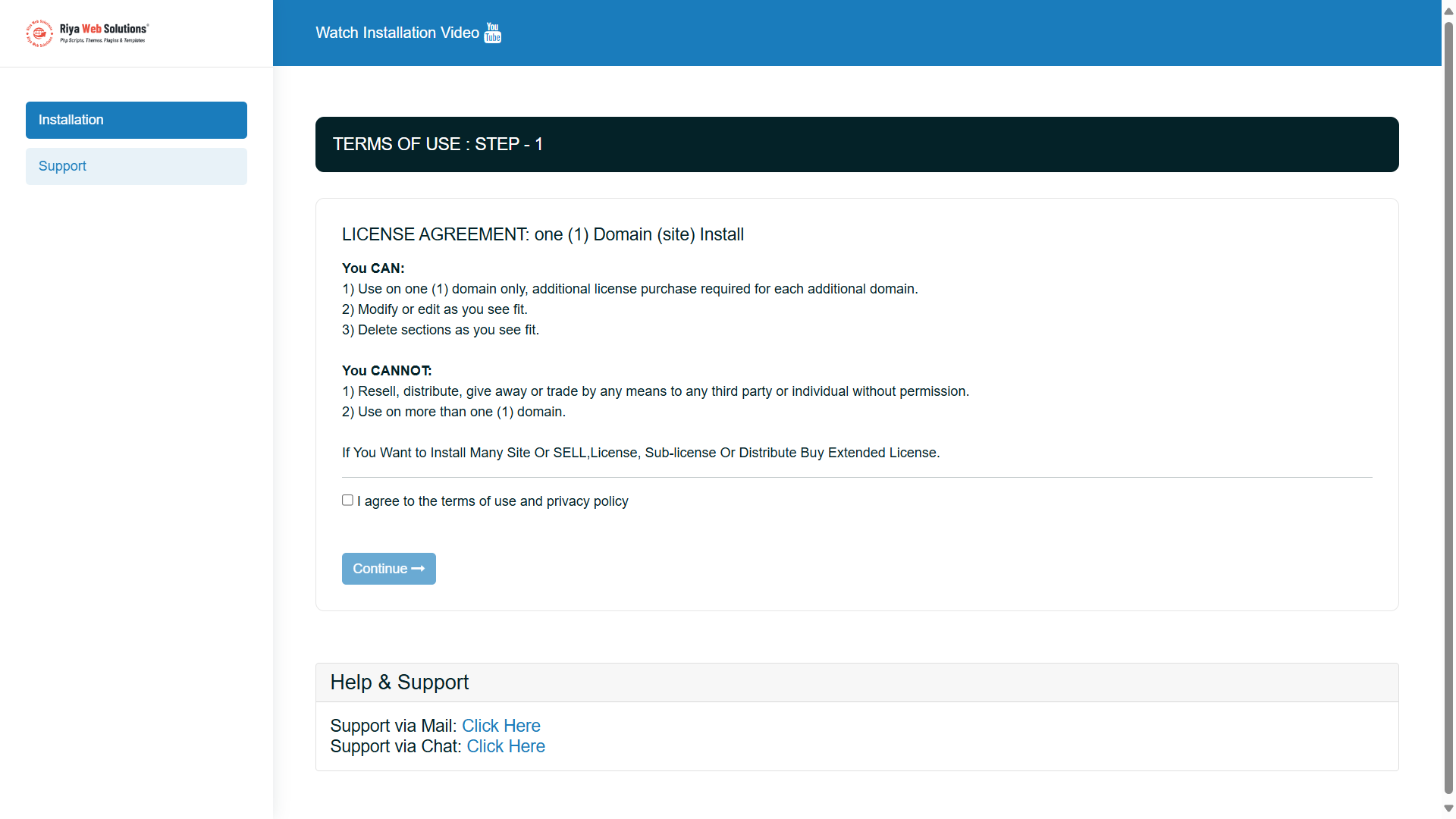The image size is (1456, 819).
Task: Click the 'You CANNOT:' bold label
Action: coord(387,371)
